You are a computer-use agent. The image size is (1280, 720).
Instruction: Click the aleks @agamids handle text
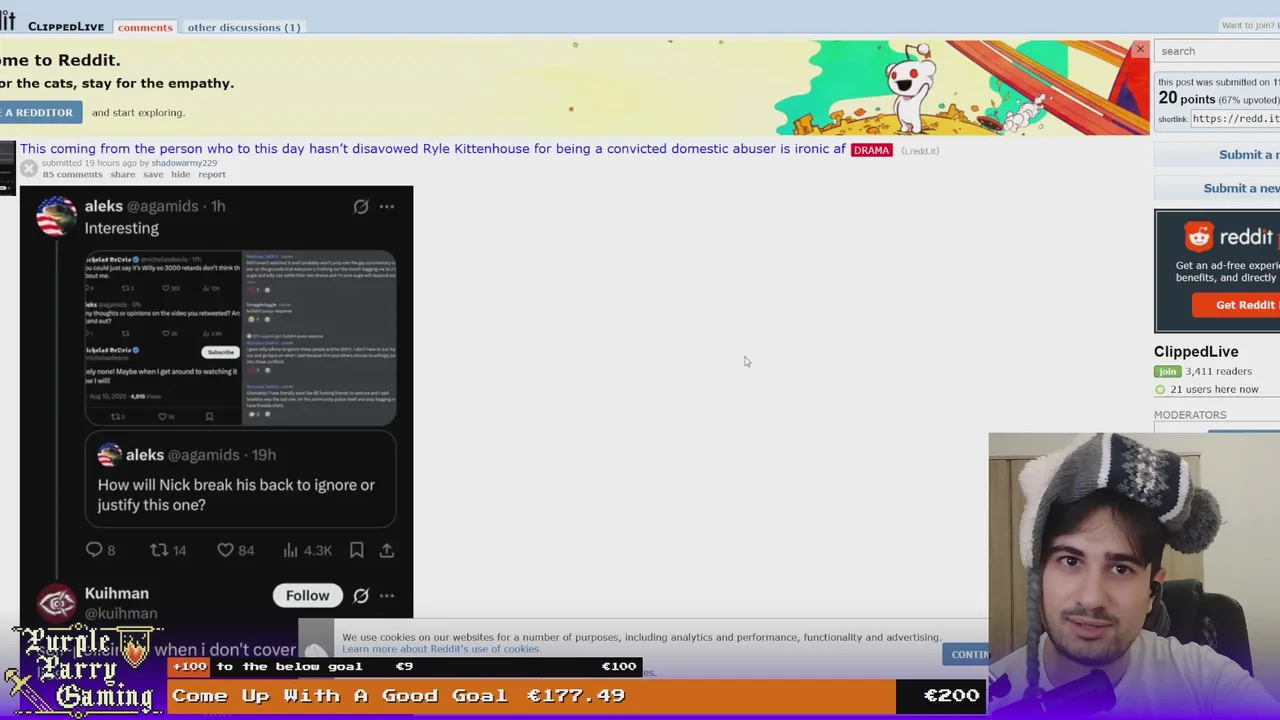162,206
